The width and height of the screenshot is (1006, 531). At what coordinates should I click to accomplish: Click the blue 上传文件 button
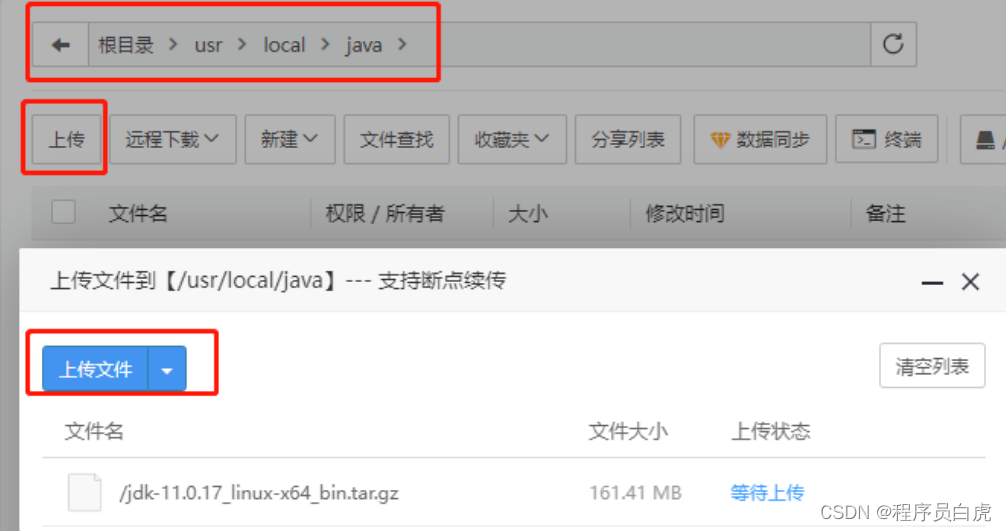96,369
